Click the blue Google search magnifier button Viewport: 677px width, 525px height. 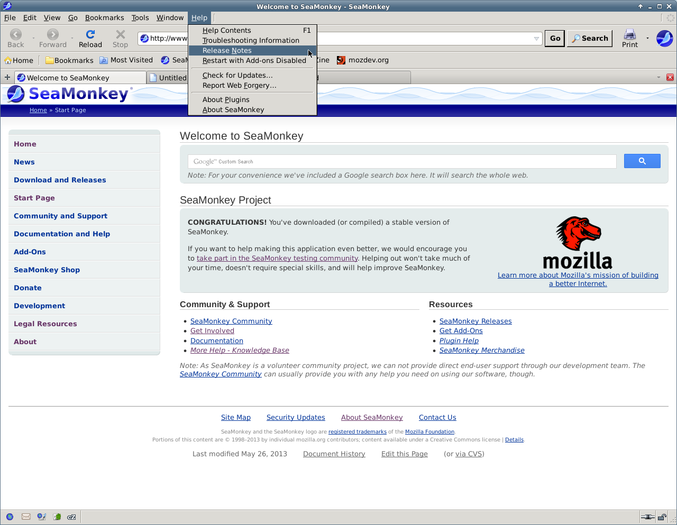[642, 161]
